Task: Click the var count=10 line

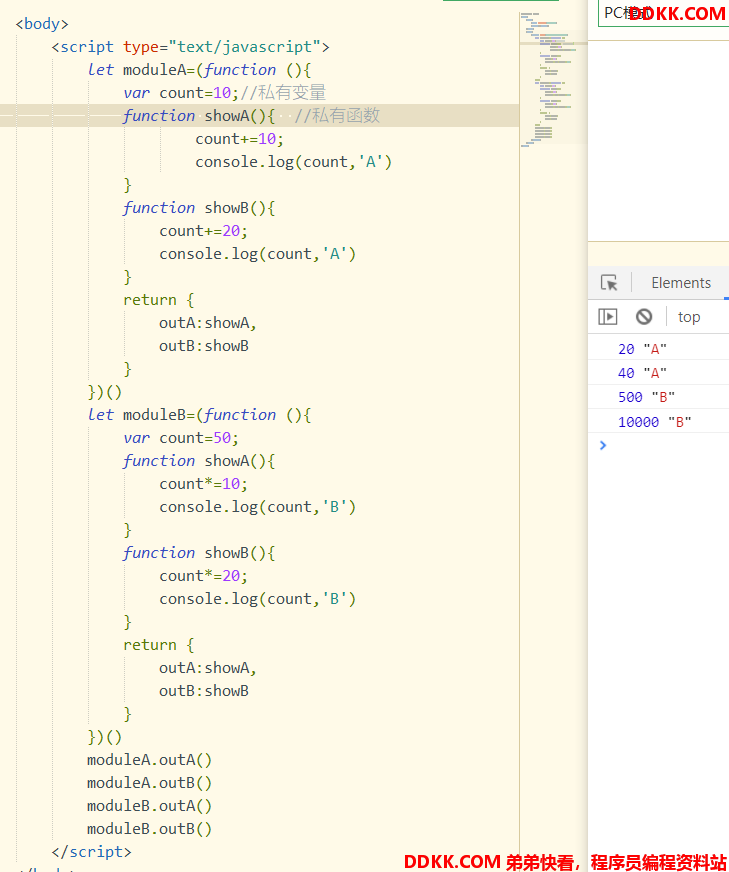Action: point(225,92)
